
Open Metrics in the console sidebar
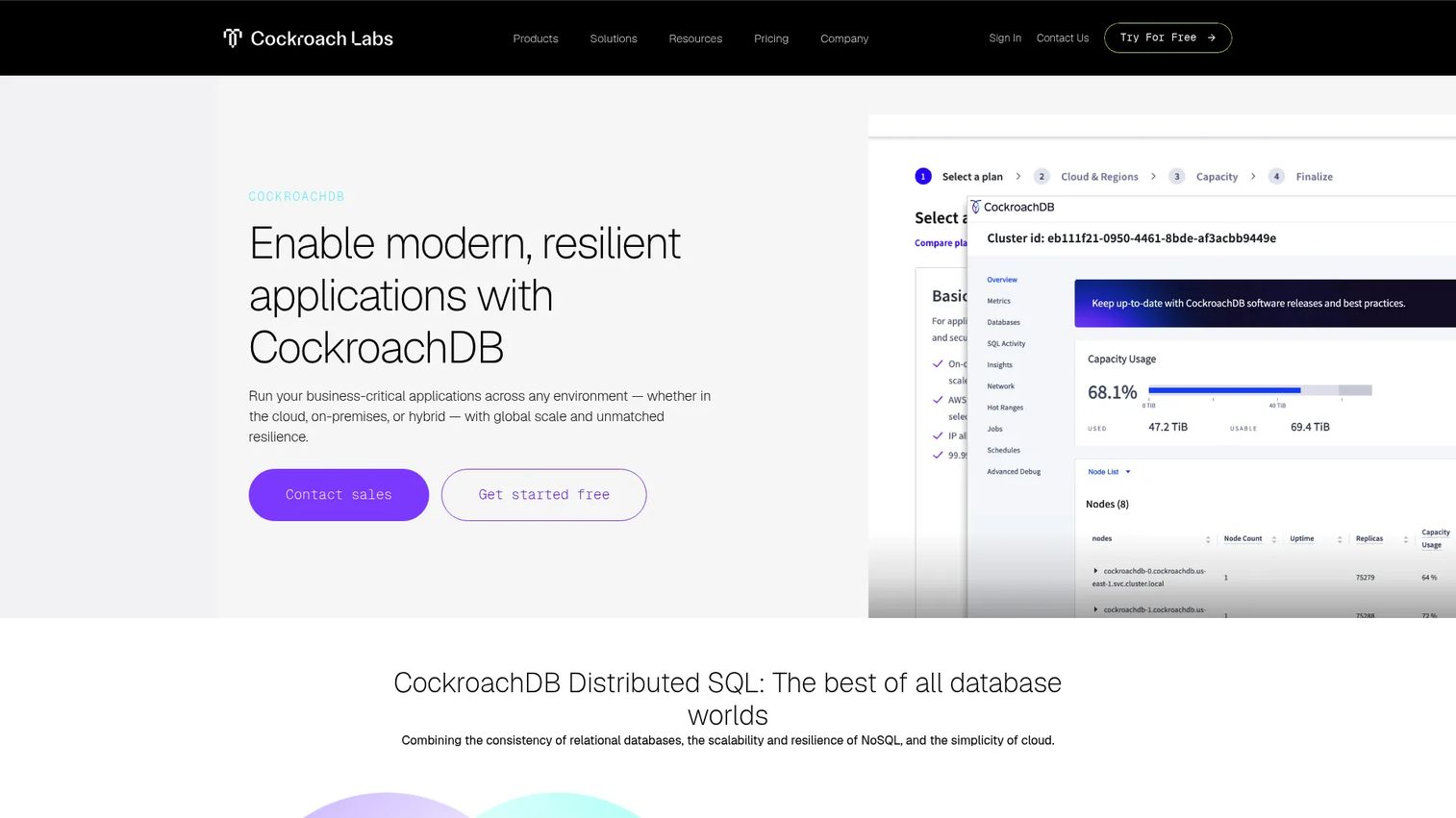[998, 301]
